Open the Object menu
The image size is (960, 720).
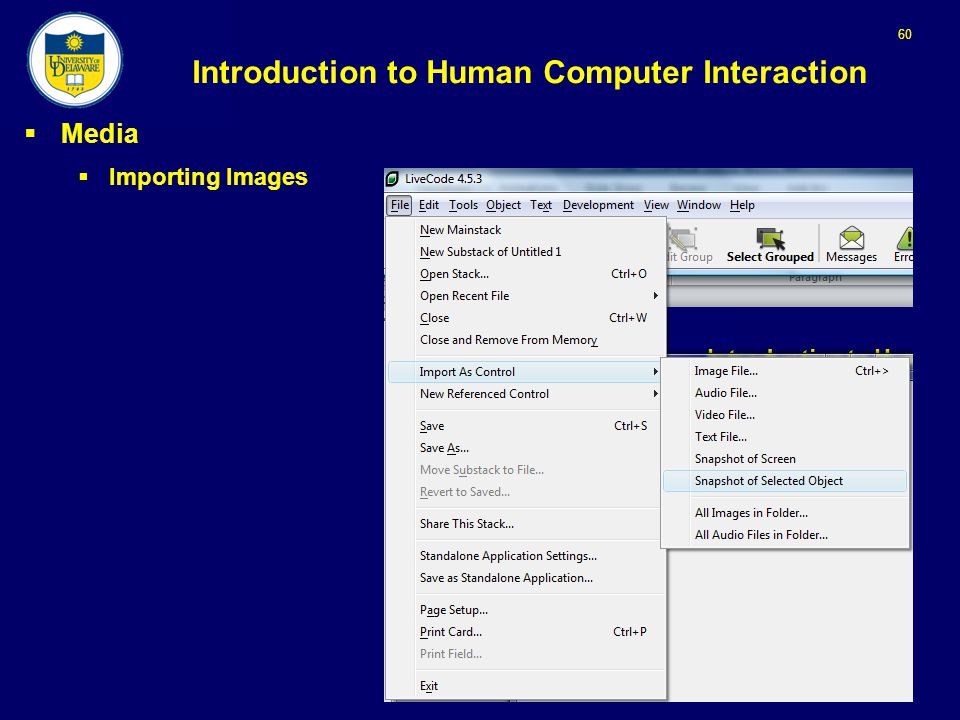coord(503,205)
